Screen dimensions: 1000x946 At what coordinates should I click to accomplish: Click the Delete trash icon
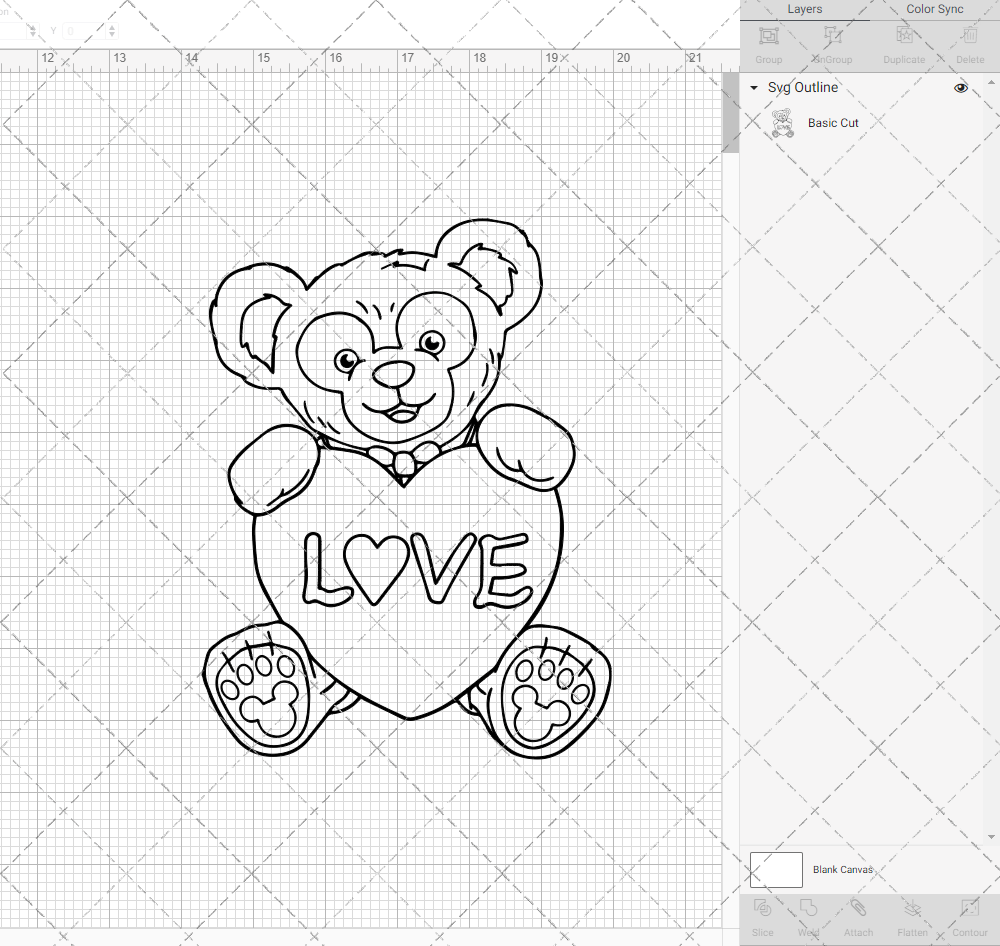(x=970, y=36)
